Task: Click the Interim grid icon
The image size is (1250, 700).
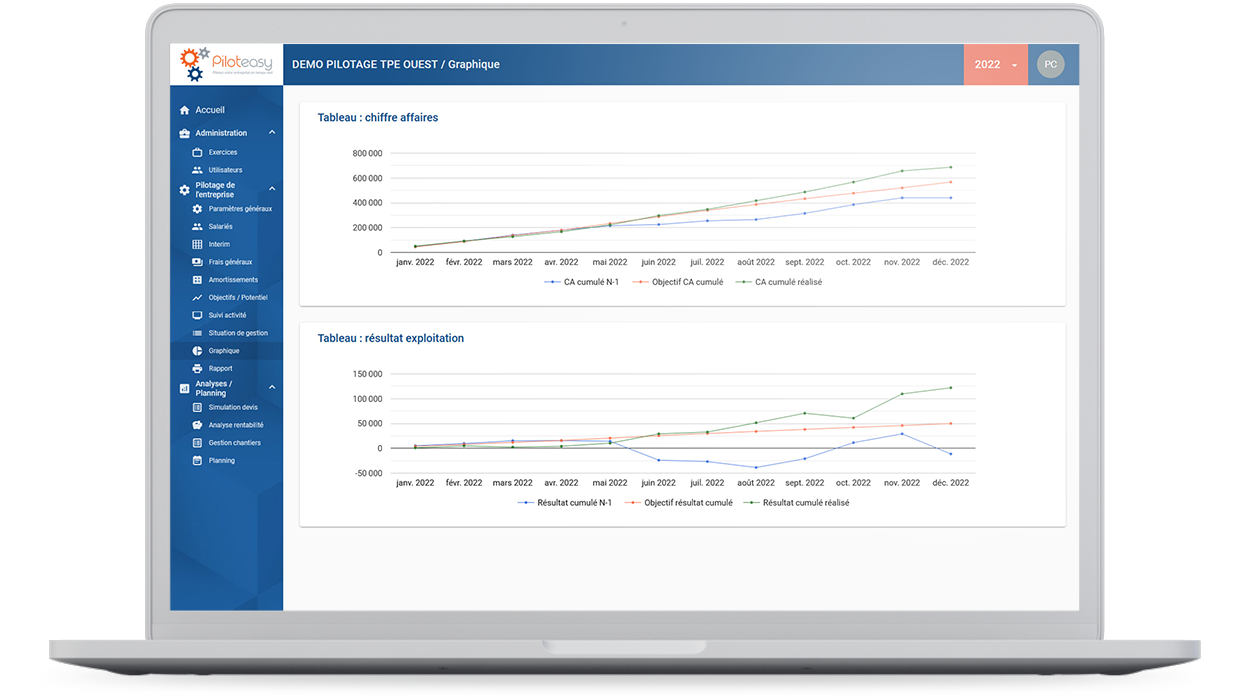Action: click(197, 244)
